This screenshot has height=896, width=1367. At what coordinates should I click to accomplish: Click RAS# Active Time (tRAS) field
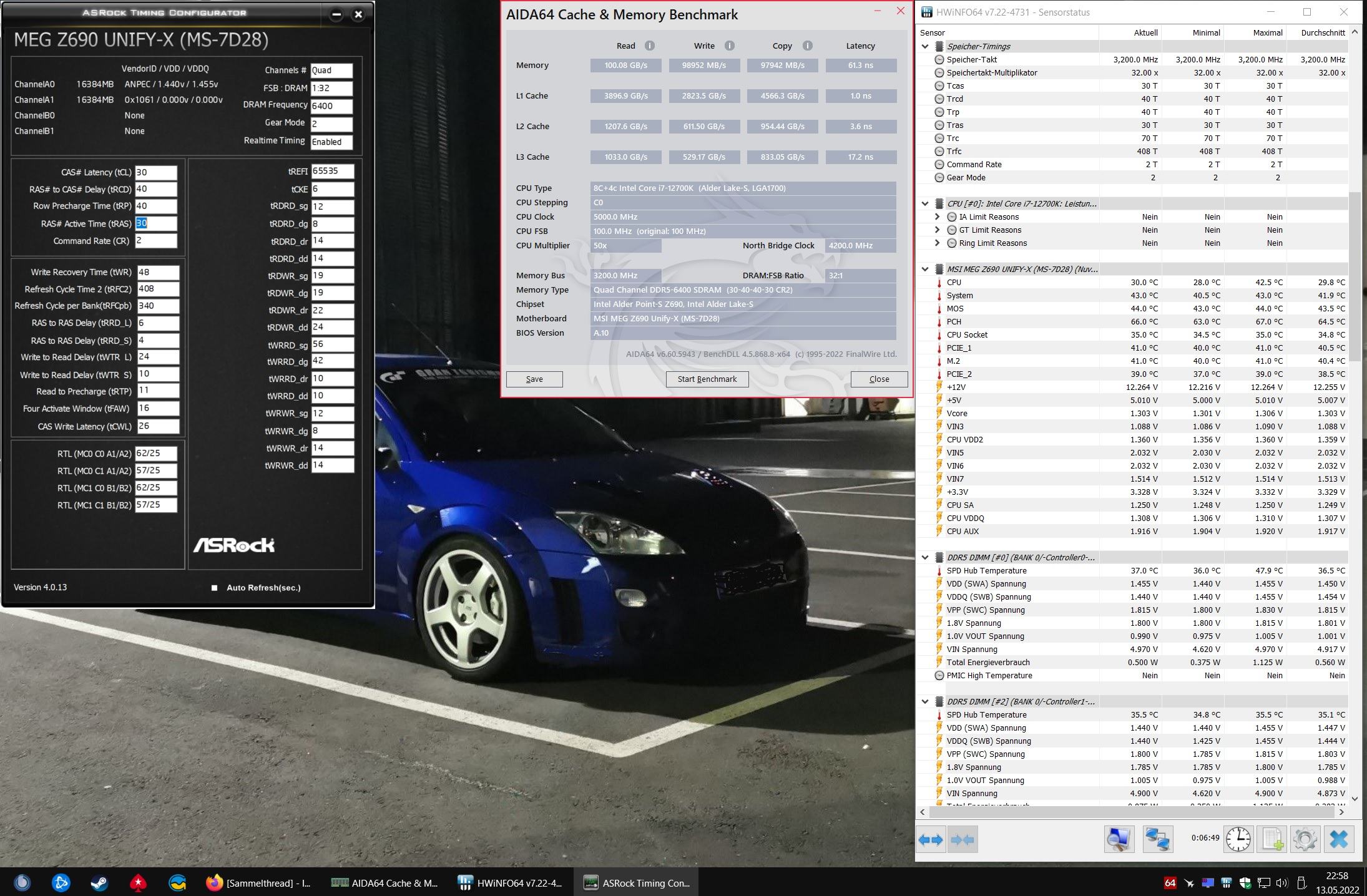click(156, 223)
